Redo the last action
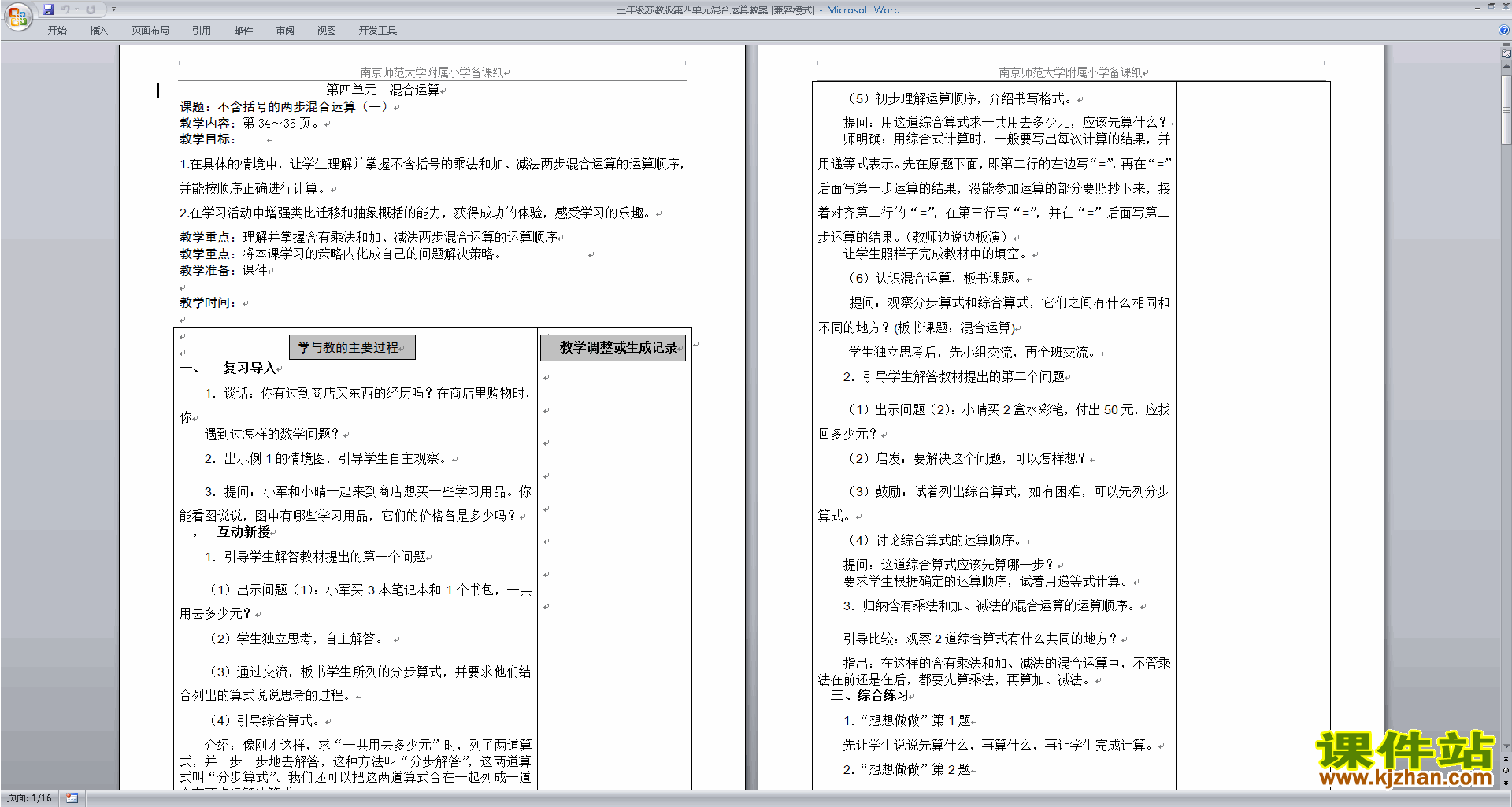1512x807 pixels. point(91,9)
